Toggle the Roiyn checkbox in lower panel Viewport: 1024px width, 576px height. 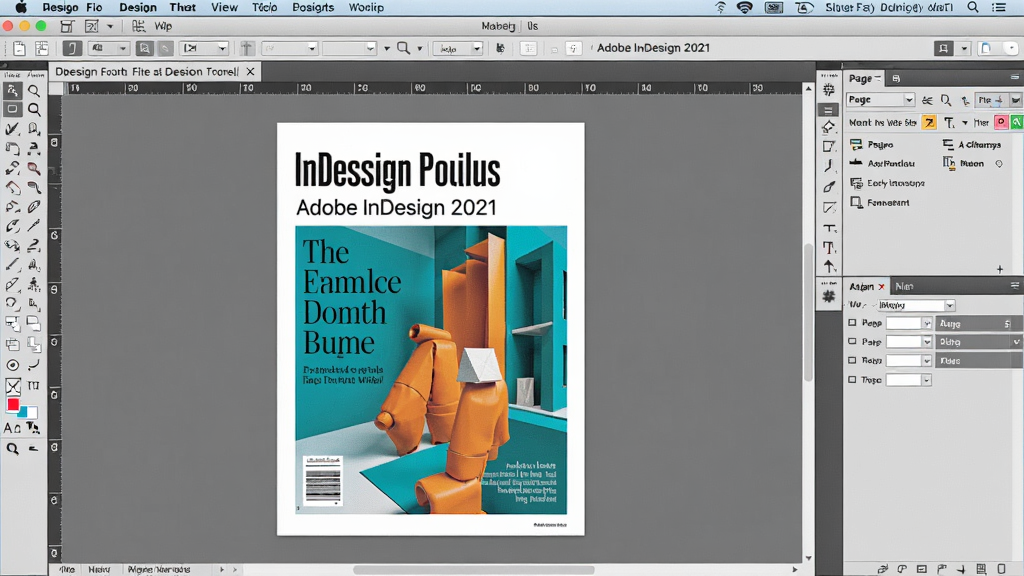click(852, 360)
